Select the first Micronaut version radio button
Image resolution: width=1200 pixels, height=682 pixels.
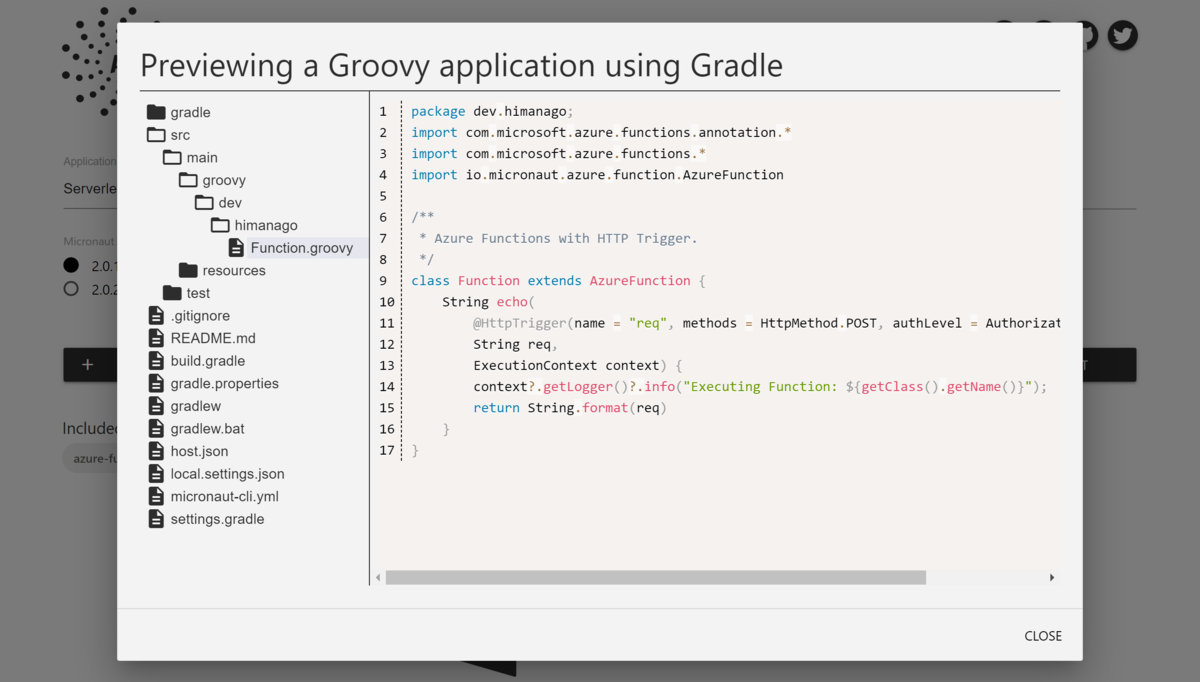(71, 265)
